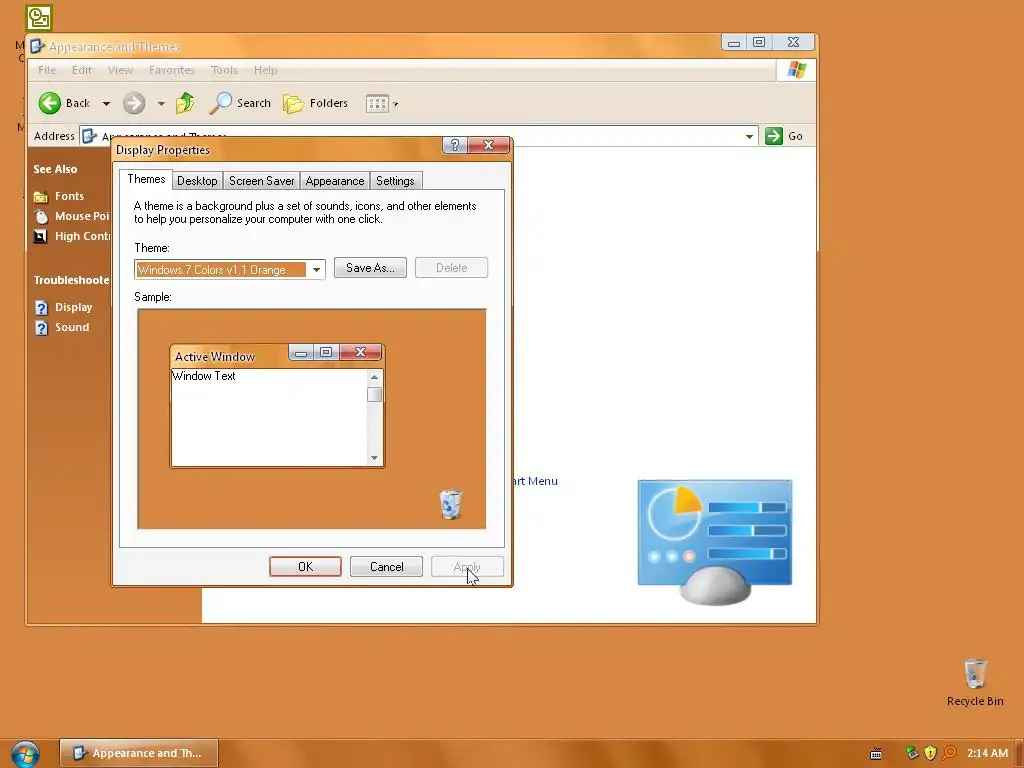Click the security shield tray icon
Screen dimensions: 1024x768
(x=931, y=753)
